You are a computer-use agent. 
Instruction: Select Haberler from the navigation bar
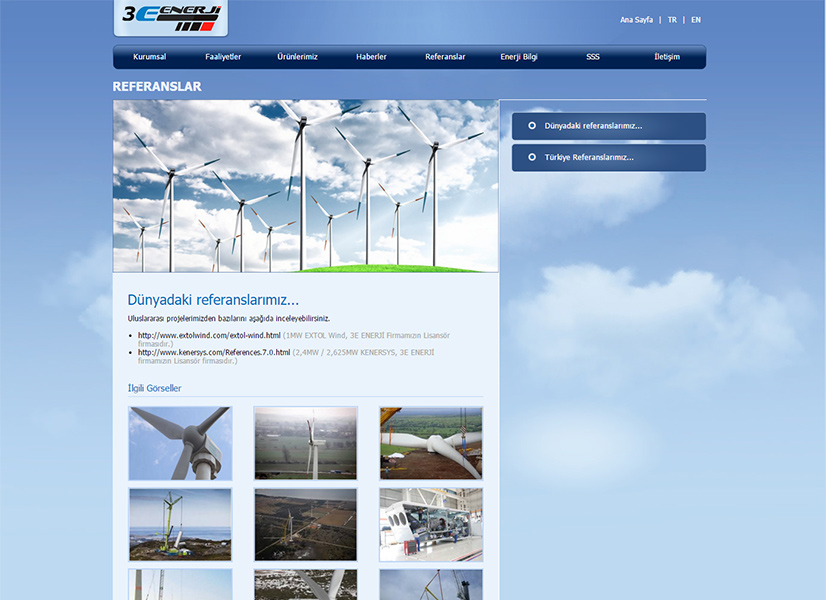tap(371, 57)
